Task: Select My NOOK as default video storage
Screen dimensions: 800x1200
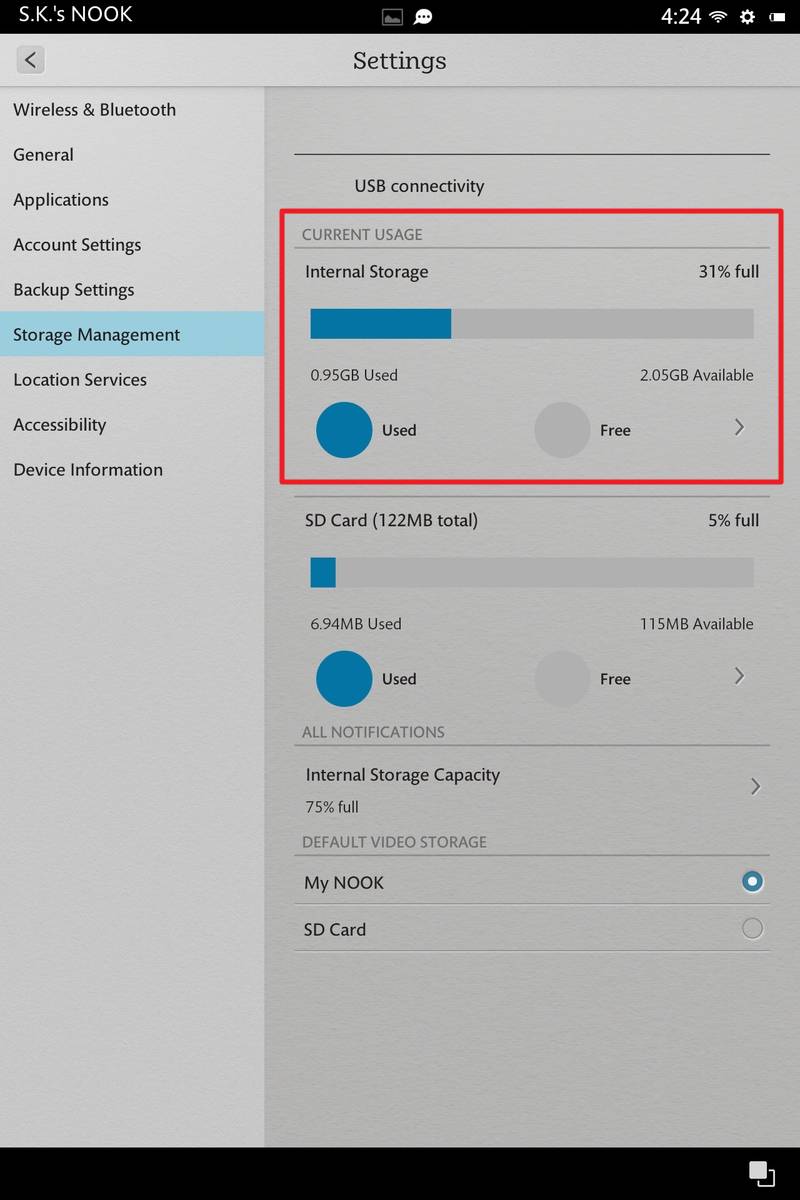Action: coord(532,882)
